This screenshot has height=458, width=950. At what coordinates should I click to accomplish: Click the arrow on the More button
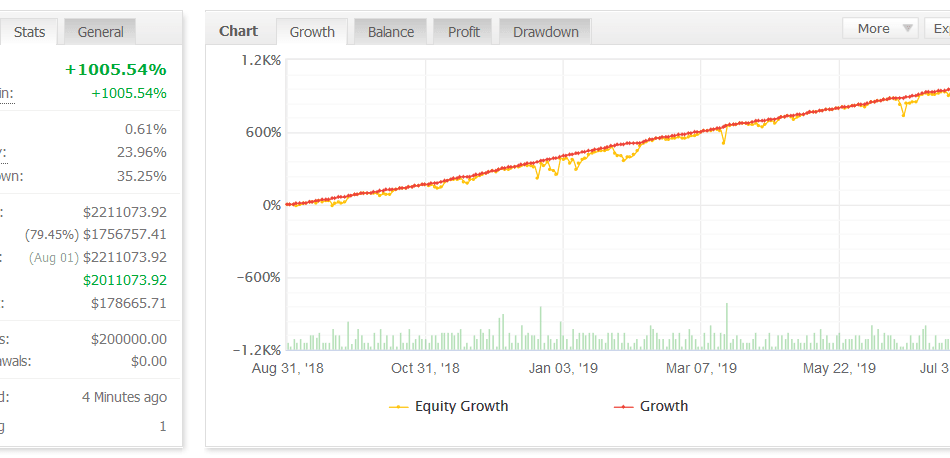pos(907,29)
